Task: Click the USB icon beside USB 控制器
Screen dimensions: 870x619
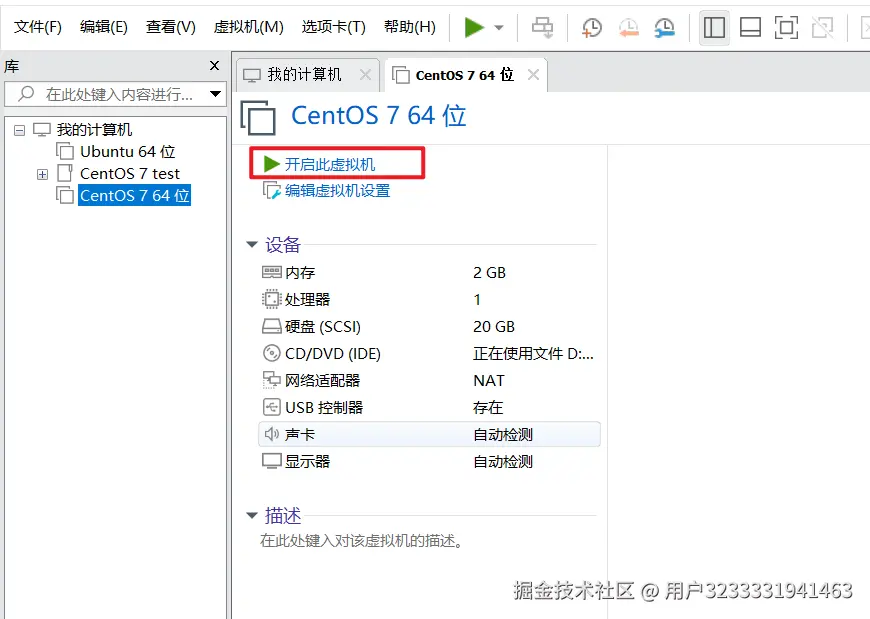Action: [271, 407]
